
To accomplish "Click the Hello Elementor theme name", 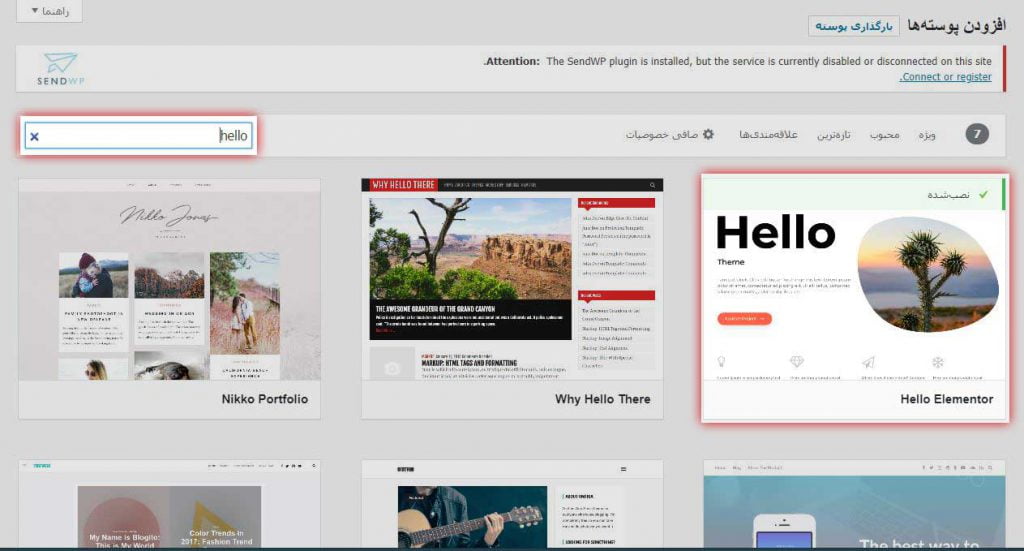I will (x=946, y=399).
